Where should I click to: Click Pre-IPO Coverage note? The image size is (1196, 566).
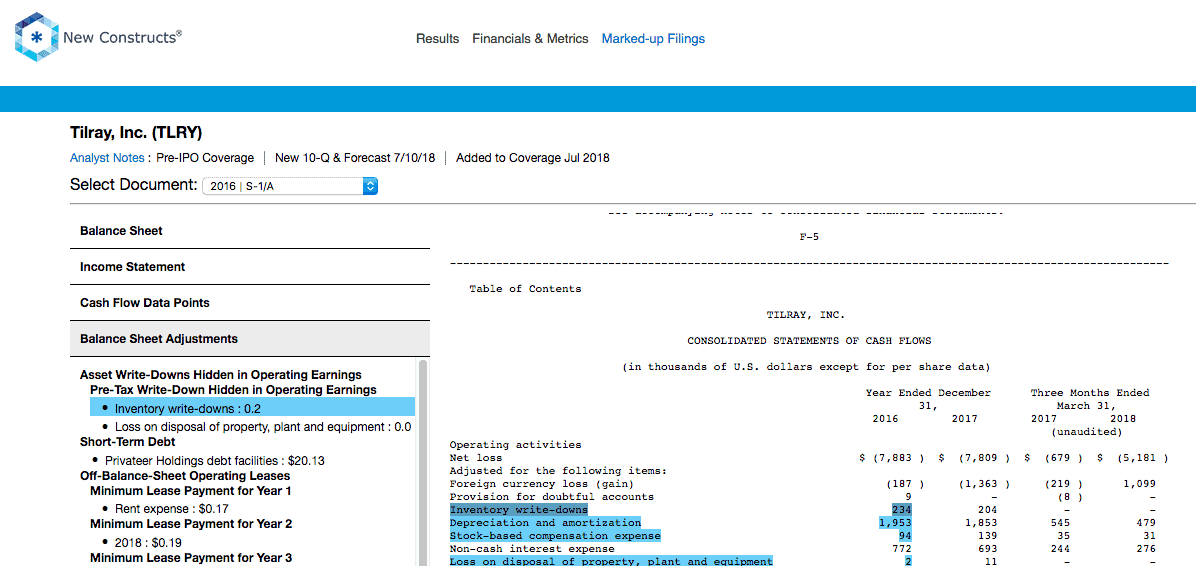tap(205, 158)
